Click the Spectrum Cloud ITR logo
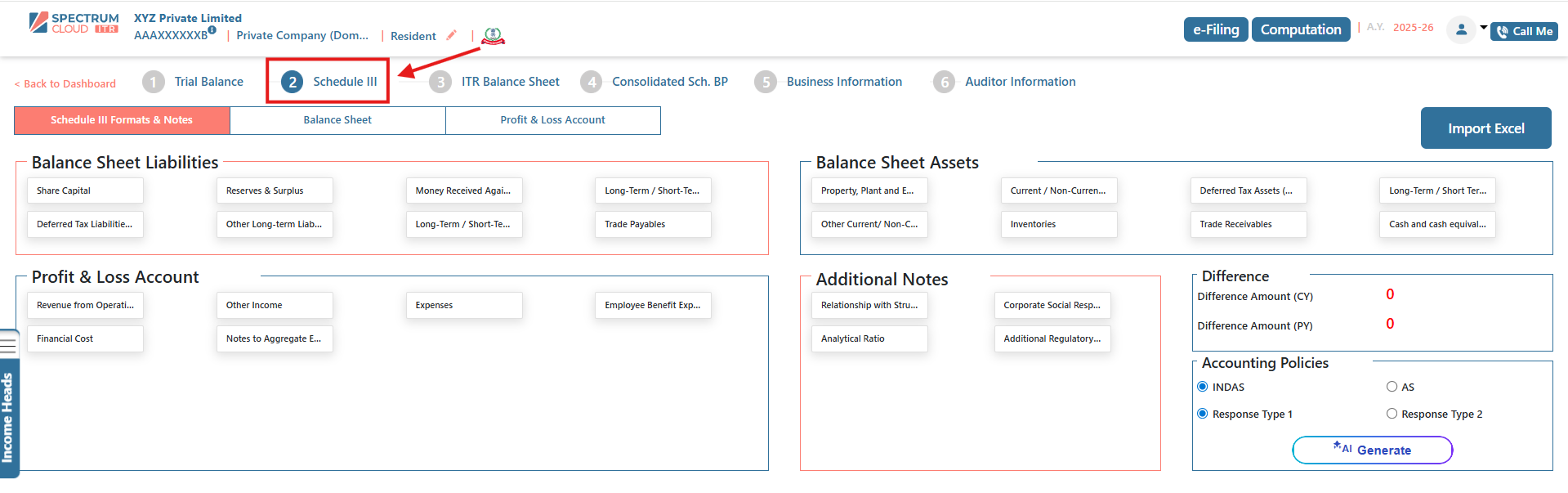 point(74,23)
